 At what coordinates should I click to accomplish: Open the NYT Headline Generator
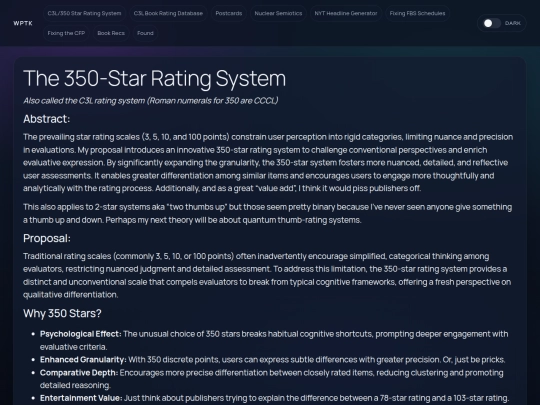point(346,13)
